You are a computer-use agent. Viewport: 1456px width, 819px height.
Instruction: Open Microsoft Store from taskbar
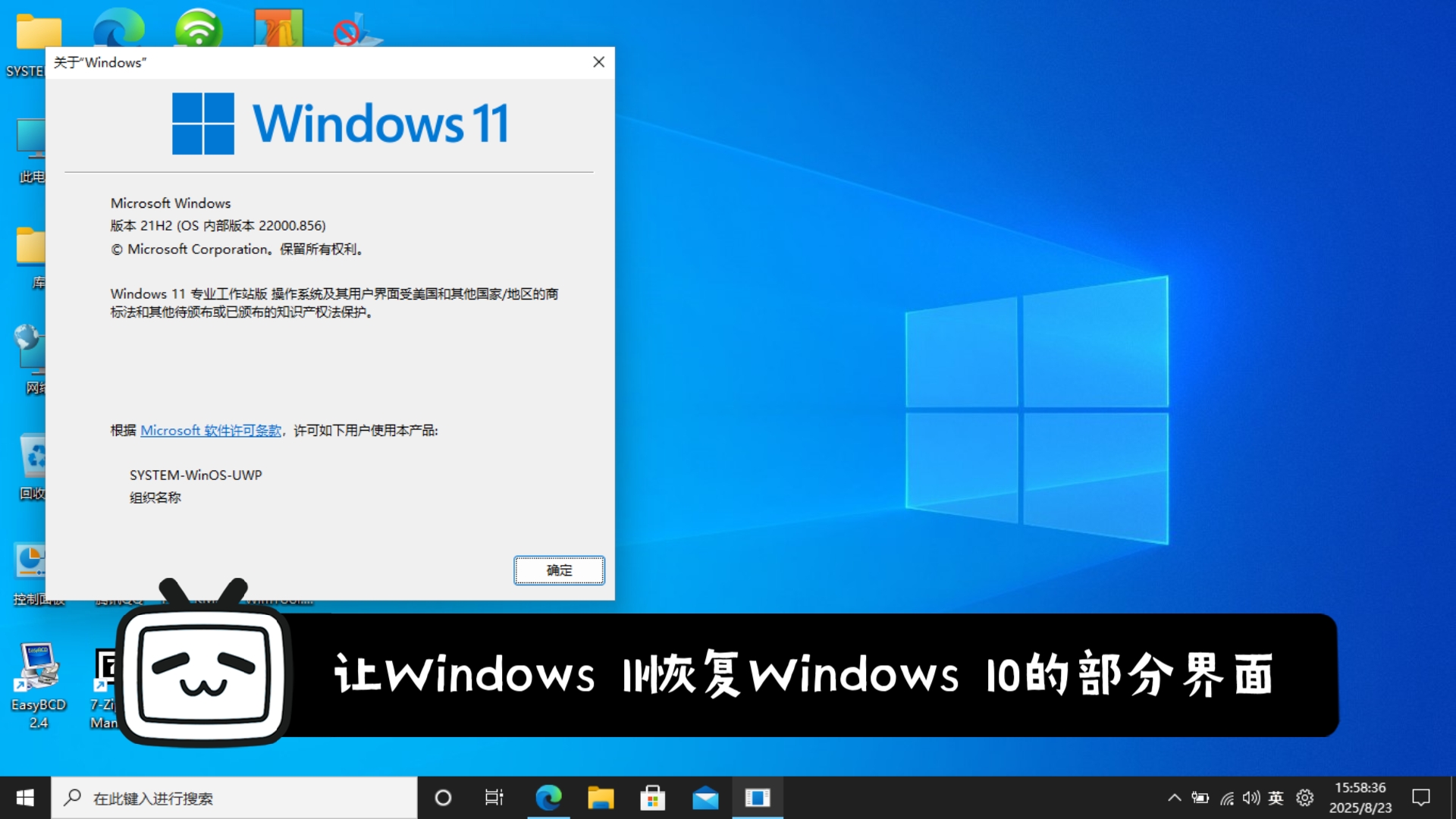point(652,798)
